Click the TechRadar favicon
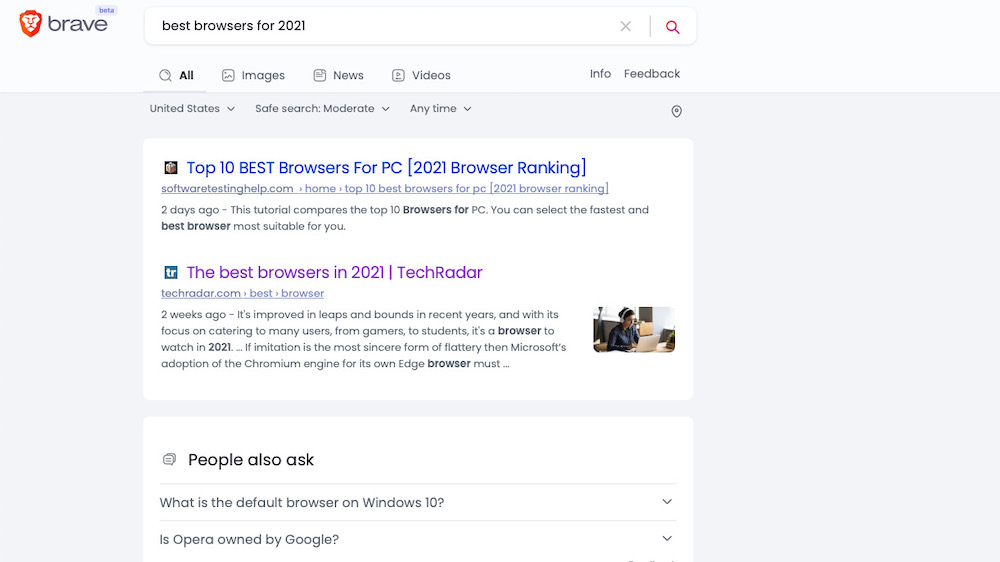Screen dimensions: 1000x562 [171, 272]
